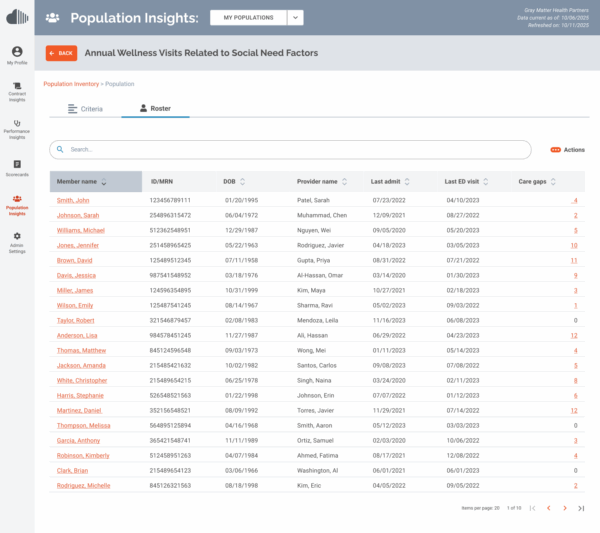The image size is (600, 533).
Task: Open member Rodriguez, Michelle
Action: (x=83, y=486)
